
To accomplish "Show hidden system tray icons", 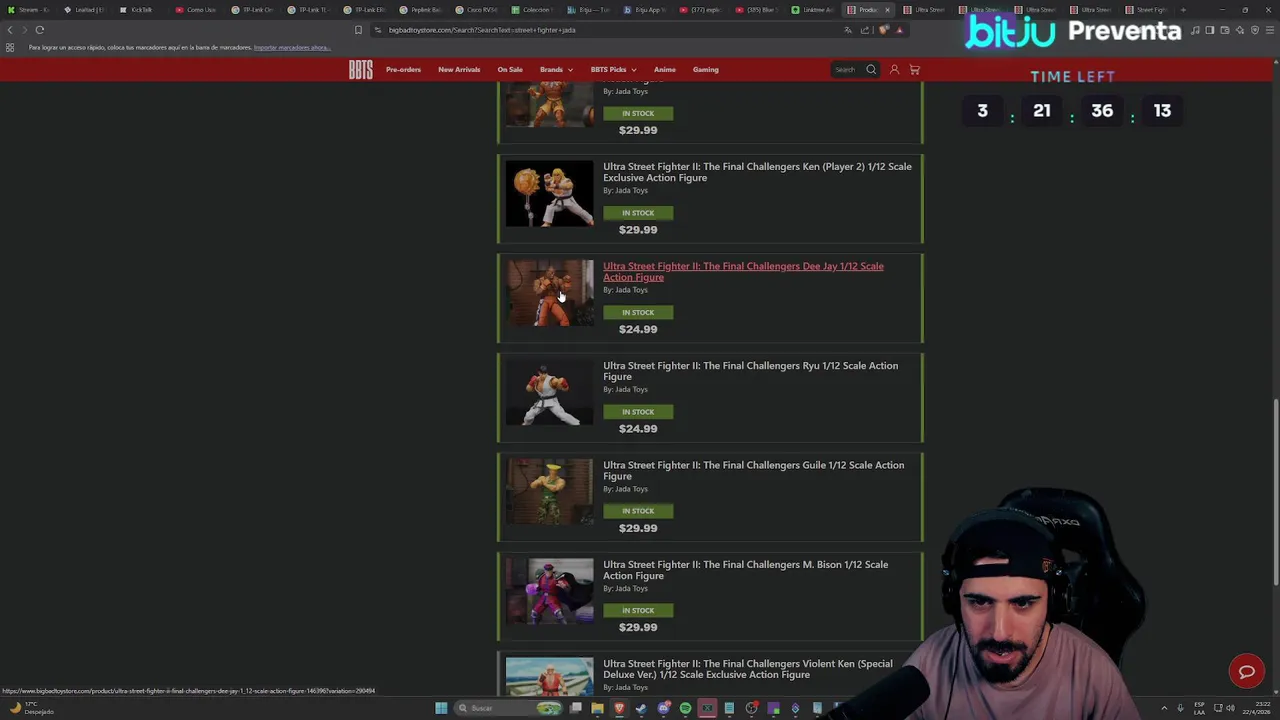I will (x=1165, y=708).
